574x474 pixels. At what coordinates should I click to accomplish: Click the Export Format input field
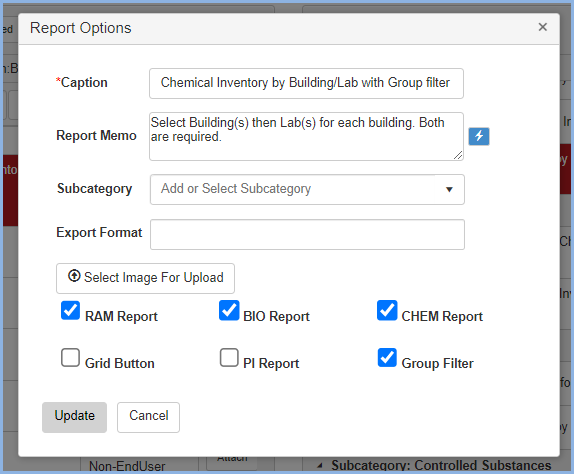point(307,235)
